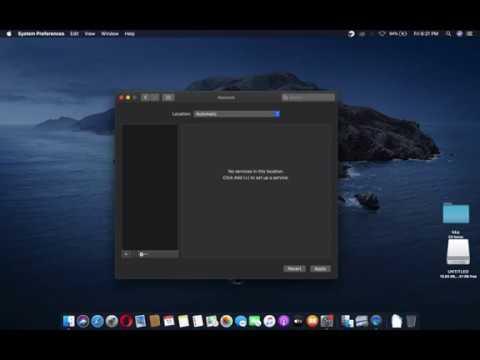Click the document icon beside the Trash
This screenshot has height=360, width=480.
396,321
